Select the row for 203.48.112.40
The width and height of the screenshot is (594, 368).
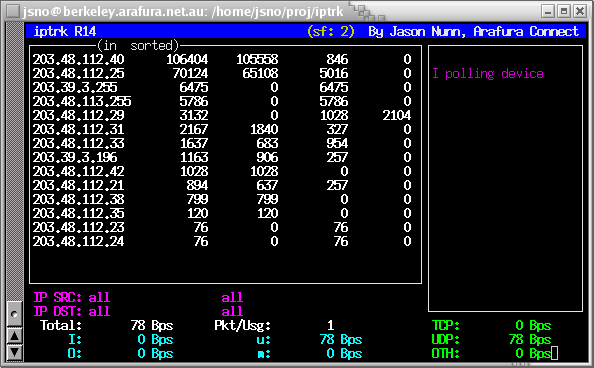click(x=222, y=60)
